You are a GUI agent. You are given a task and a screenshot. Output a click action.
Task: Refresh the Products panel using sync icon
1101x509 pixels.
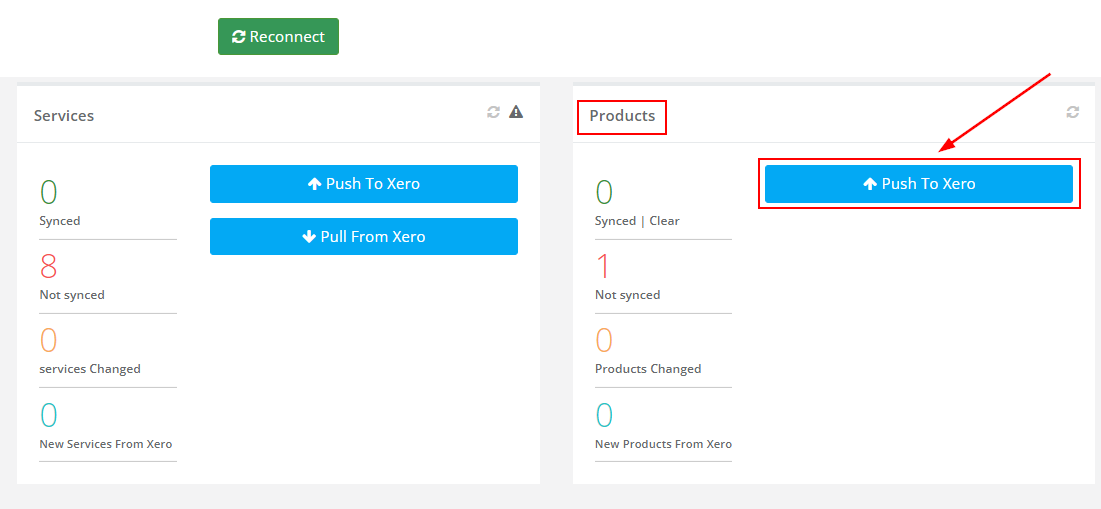pyautogui.click(x=1072, y=112)
